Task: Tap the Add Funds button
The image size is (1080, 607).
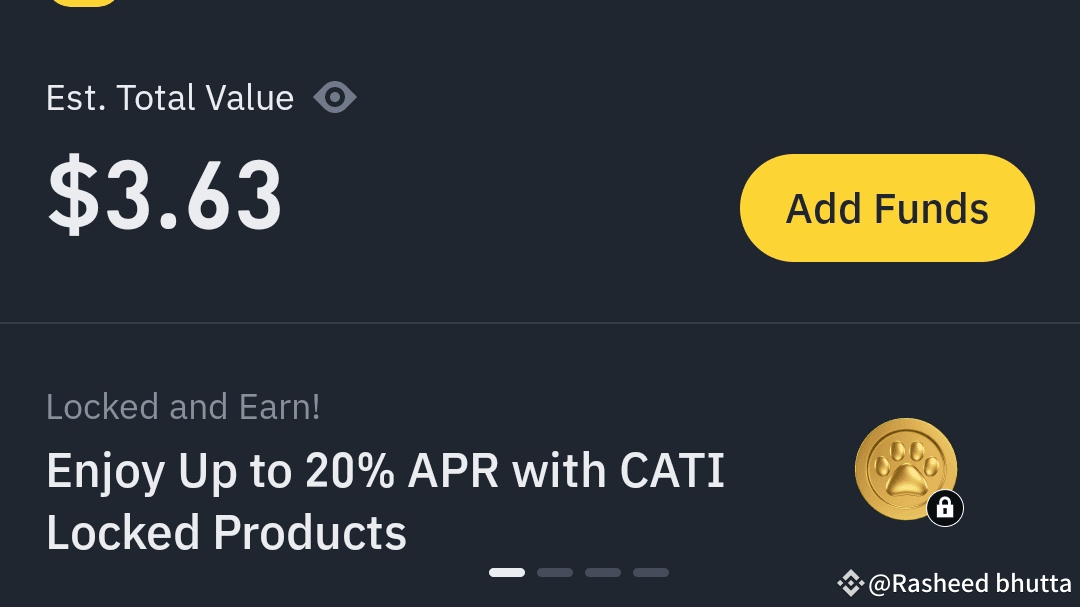Action: point(887,208)
